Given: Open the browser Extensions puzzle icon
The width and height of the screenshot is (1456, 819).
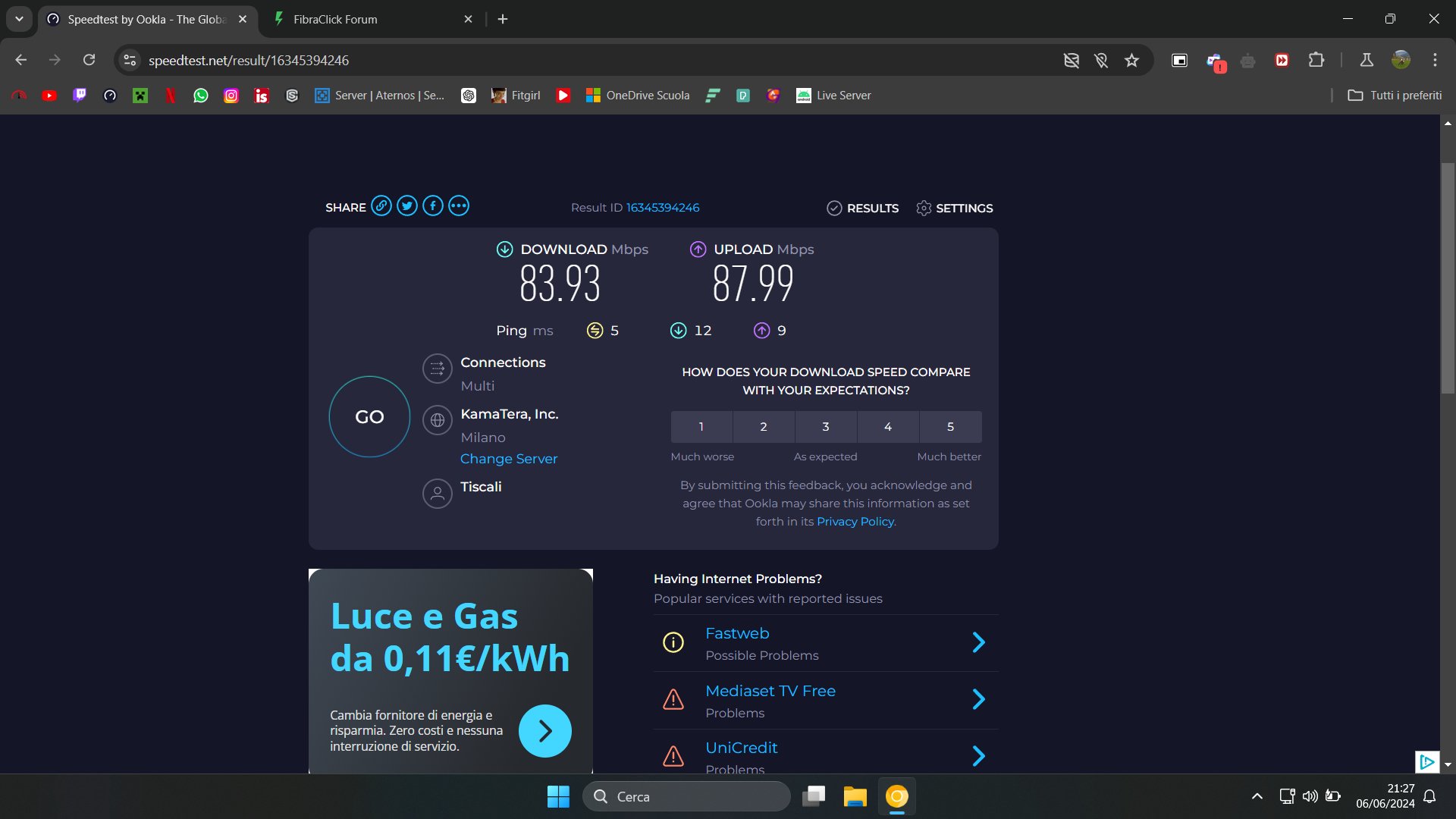Looking at the screenshot, I should click(x=1316, y=61).
